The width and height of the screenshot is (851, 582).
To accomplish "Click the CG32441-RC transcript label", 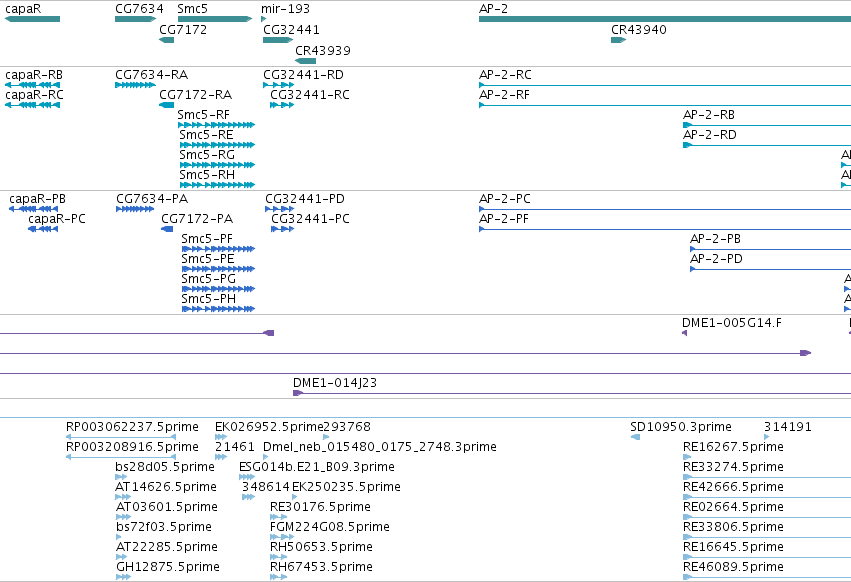I will pyautogui.click(x=310, y=94).
